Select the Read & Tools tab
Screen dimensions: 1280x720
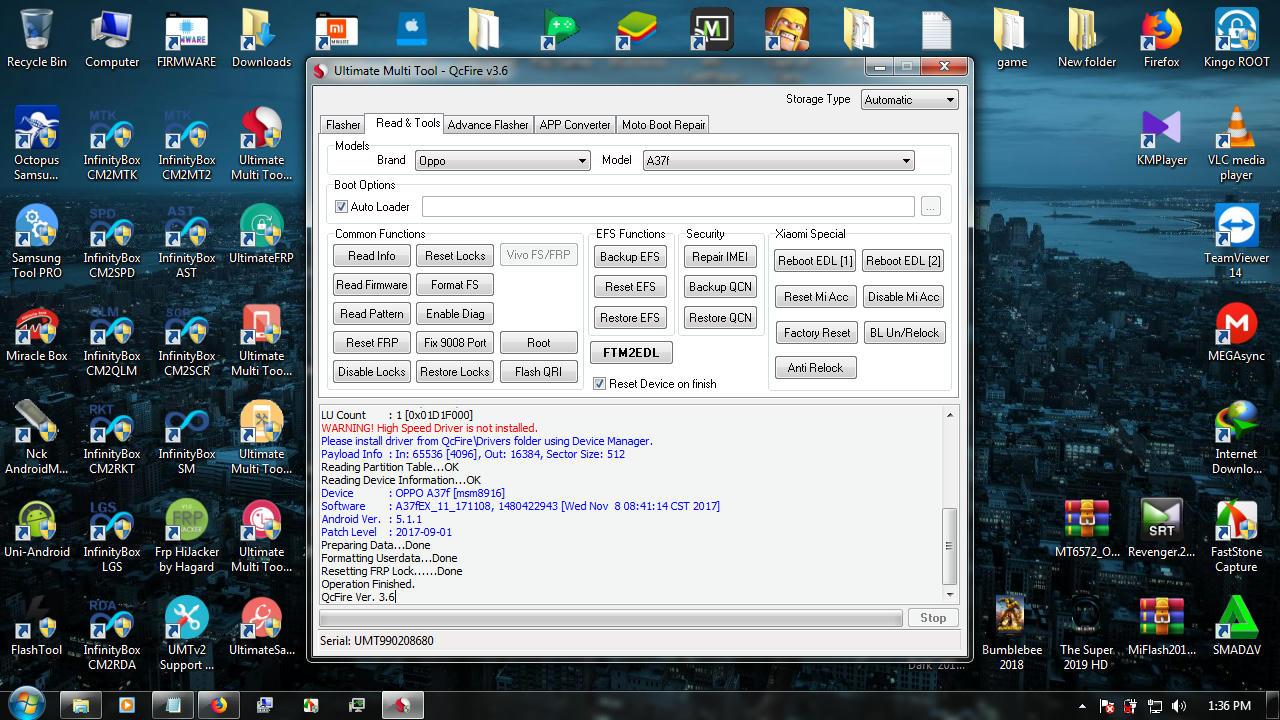pos(407,123)
